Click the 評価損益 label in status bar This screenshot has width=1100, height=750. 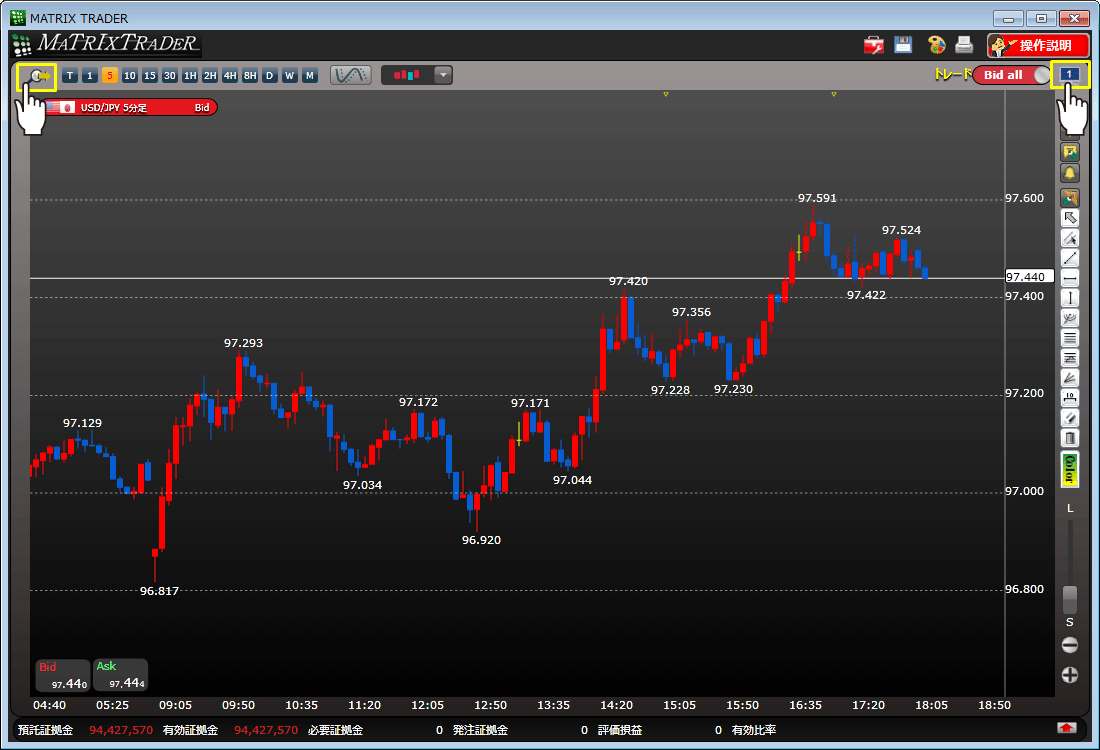tap(620, 730)
